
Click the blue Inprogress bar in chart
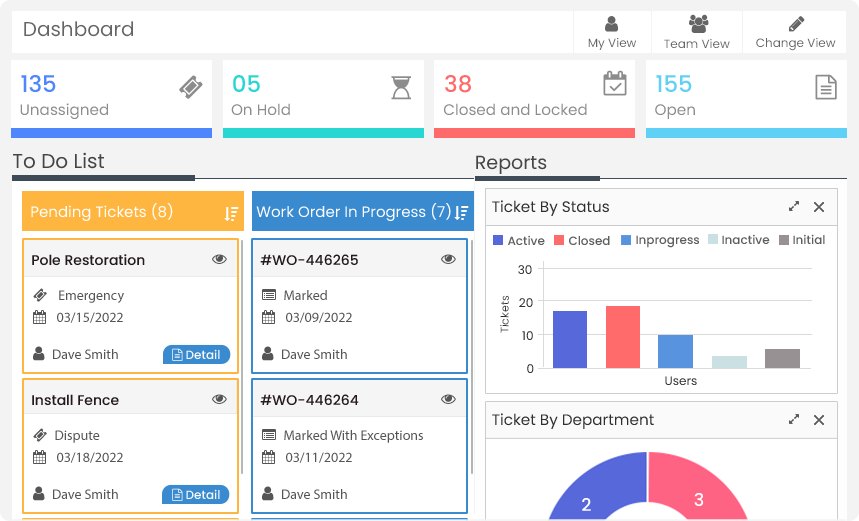(675, 352)
